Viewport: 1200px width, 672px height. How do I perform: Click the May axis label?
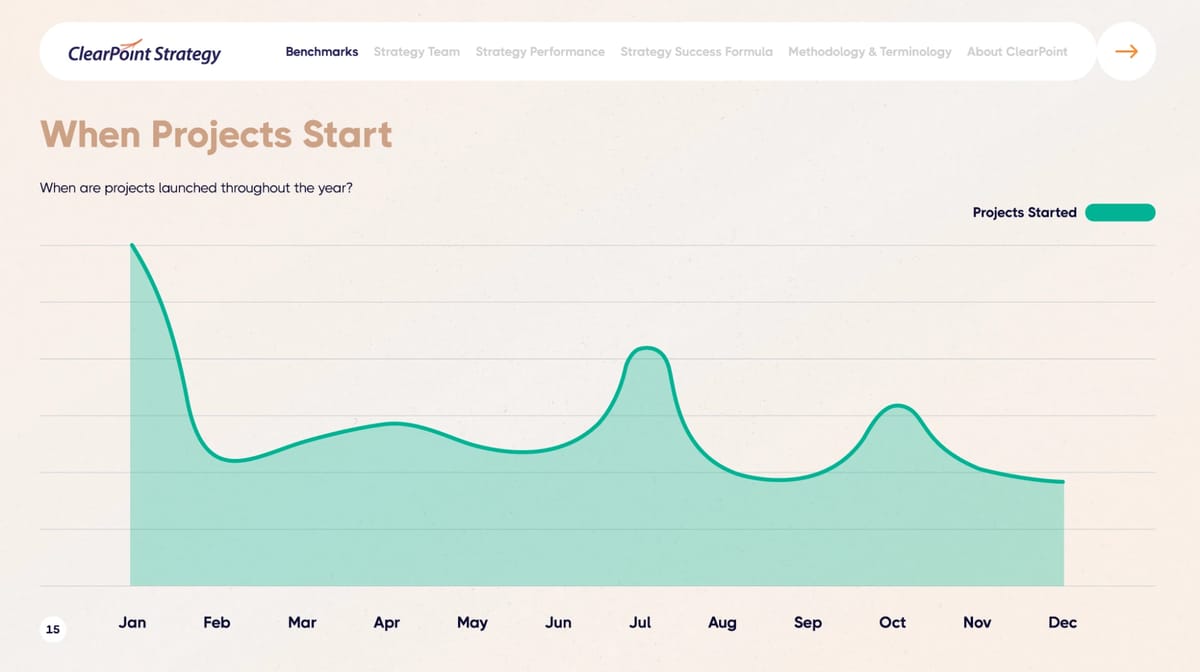(472, 622)
